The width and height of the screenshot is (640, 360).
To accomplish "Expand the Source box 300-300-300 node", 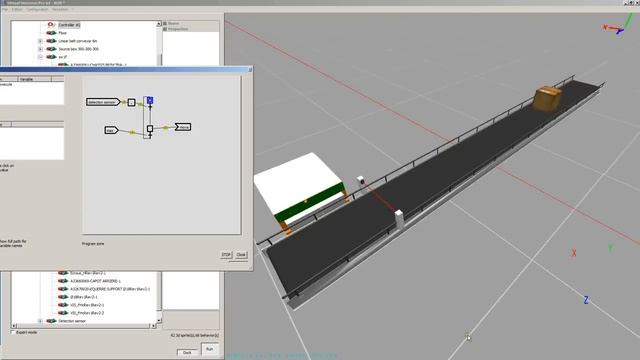I will pos(40,49).
